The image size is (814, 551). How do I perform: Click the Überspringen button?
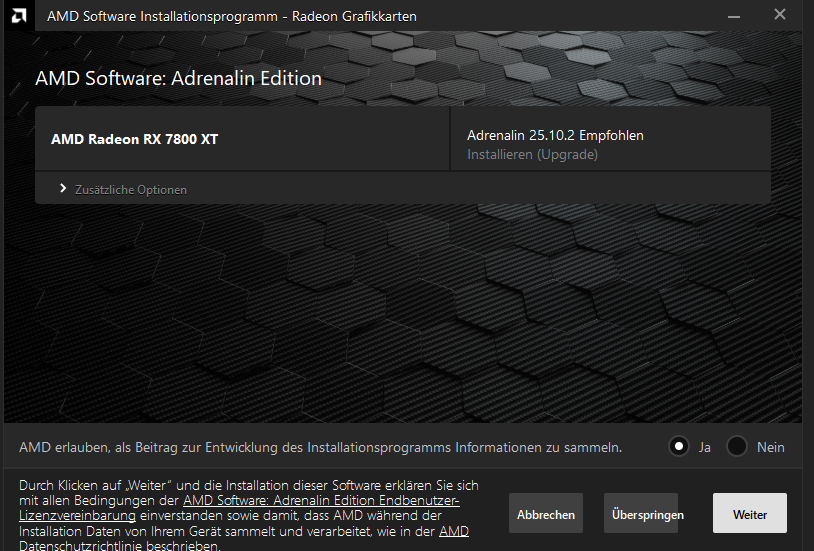coord(641,514)
